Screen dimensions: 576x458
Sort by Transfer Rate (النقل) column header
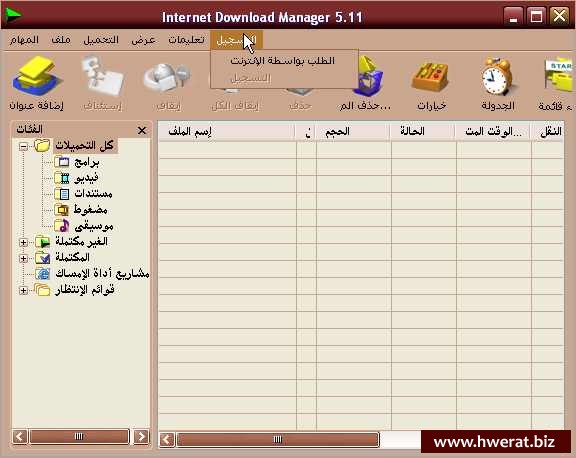coord(548,131)
